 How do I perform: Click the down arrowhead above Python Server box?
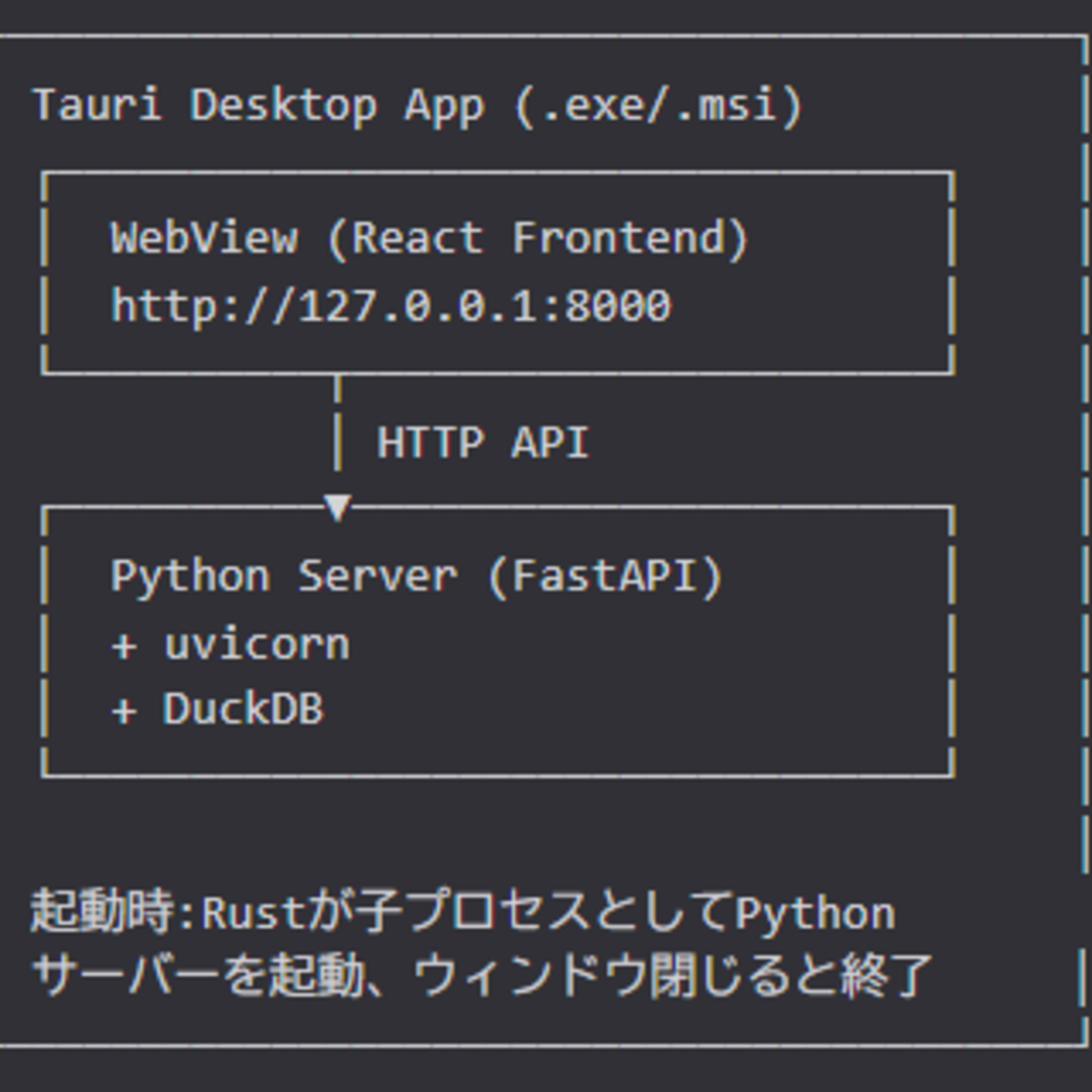point(337,507)
